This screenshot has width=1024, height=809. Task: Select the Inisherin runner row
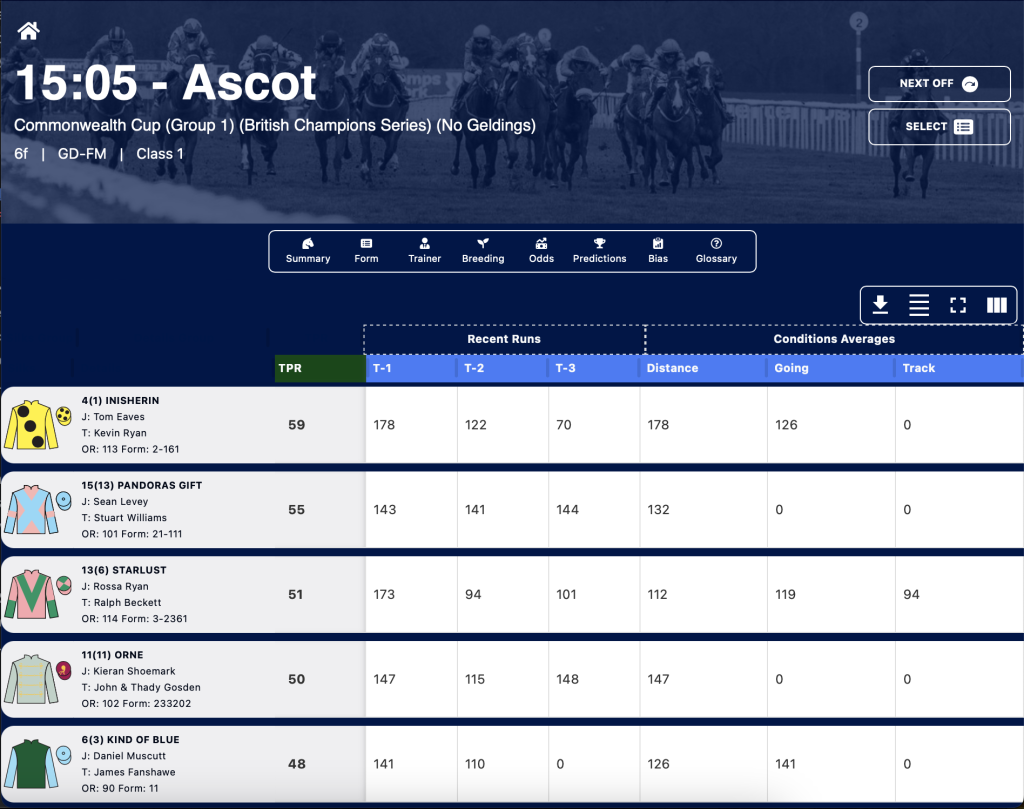pos(512,425)
